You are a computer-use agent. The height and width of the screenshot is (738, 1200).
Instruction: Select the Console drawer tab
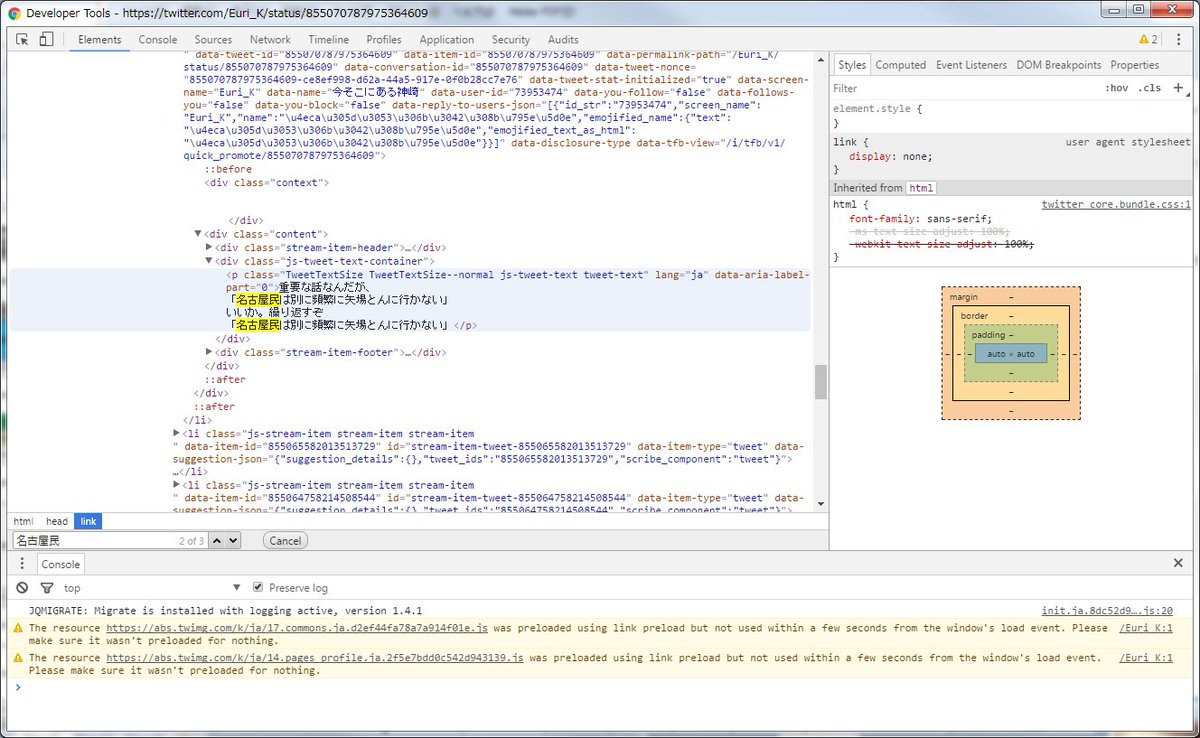click(60, 564)
